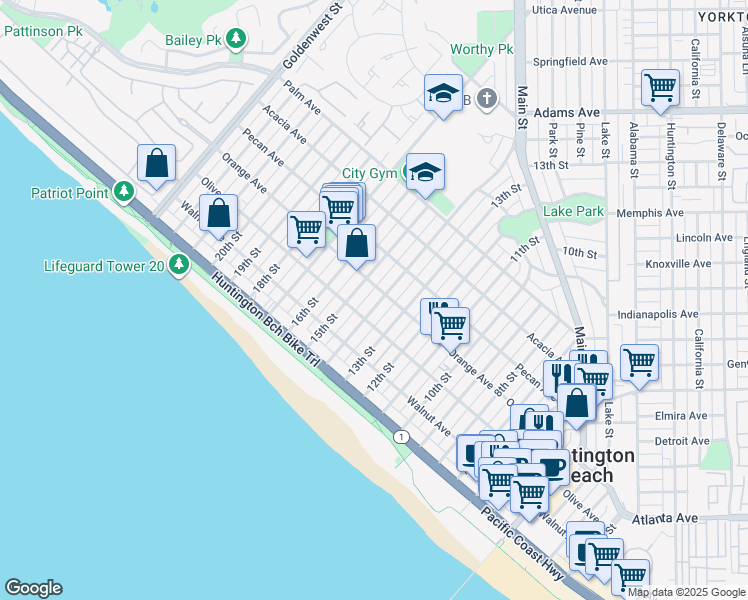
Task: Open the shopping cart marker near Huntington St
Action: click(x=661, y=89)
